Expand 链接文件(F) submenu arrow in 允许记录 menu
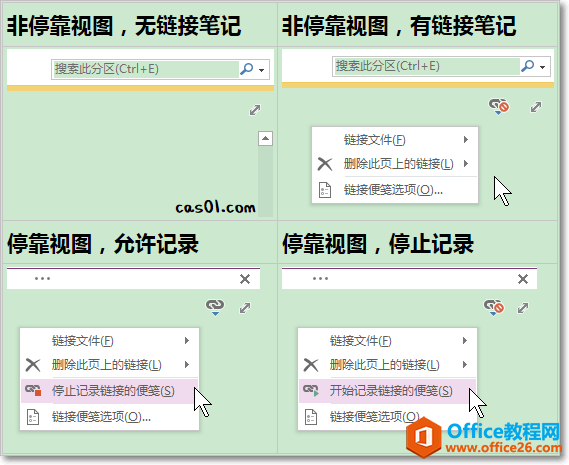This screenshot has width=569, height=465. (187, 340)
